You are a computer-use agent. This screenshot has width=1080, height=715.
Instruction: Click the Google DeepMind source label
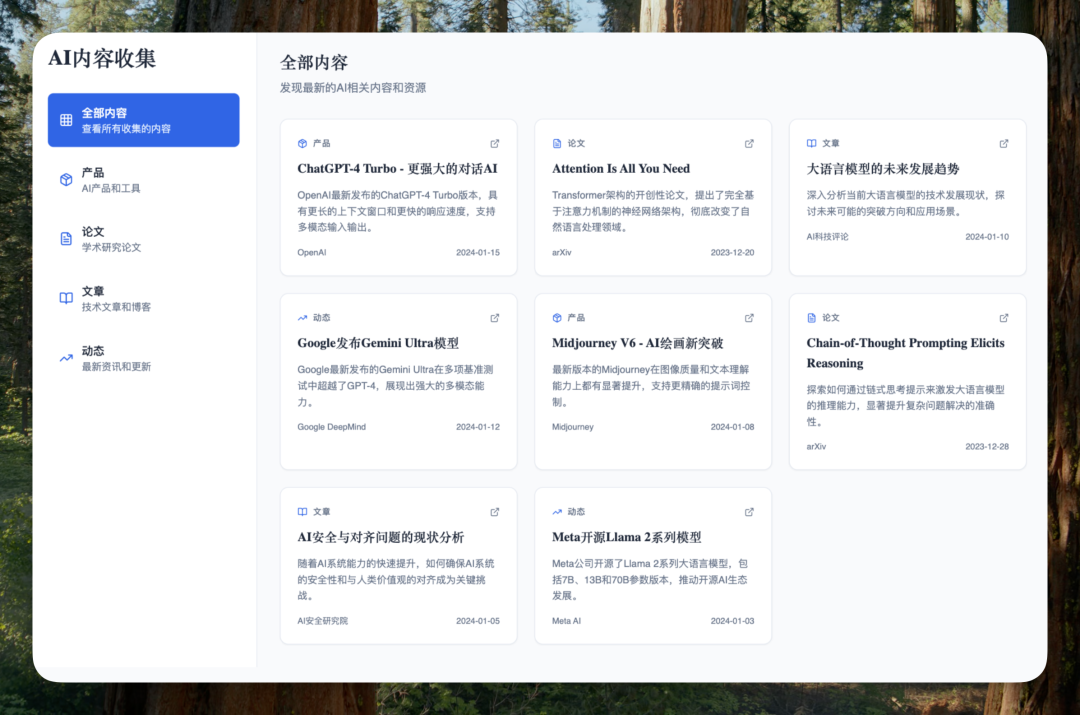pos(331,427)
